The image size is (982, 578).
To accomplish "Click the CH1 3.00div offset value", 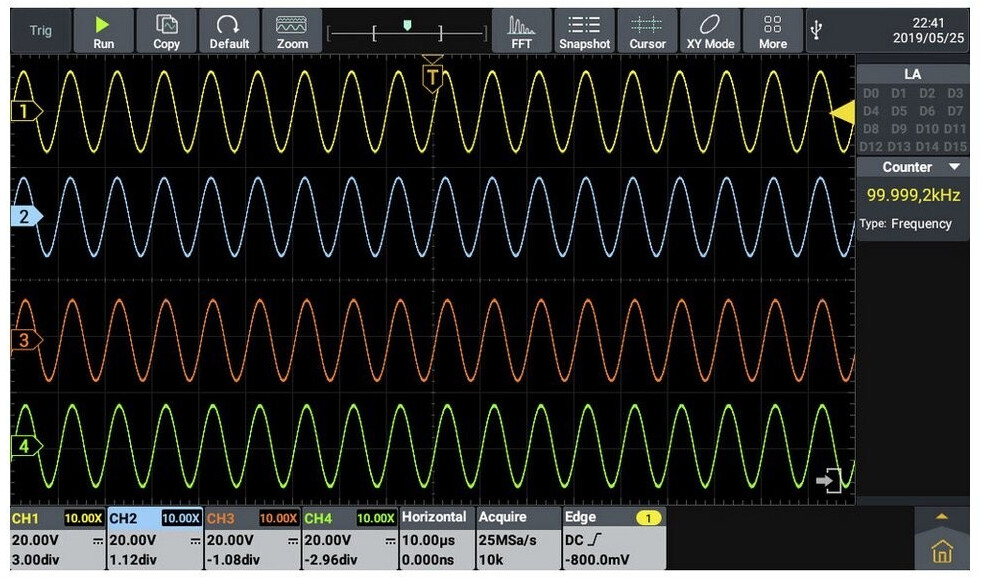I will (35, 559).
